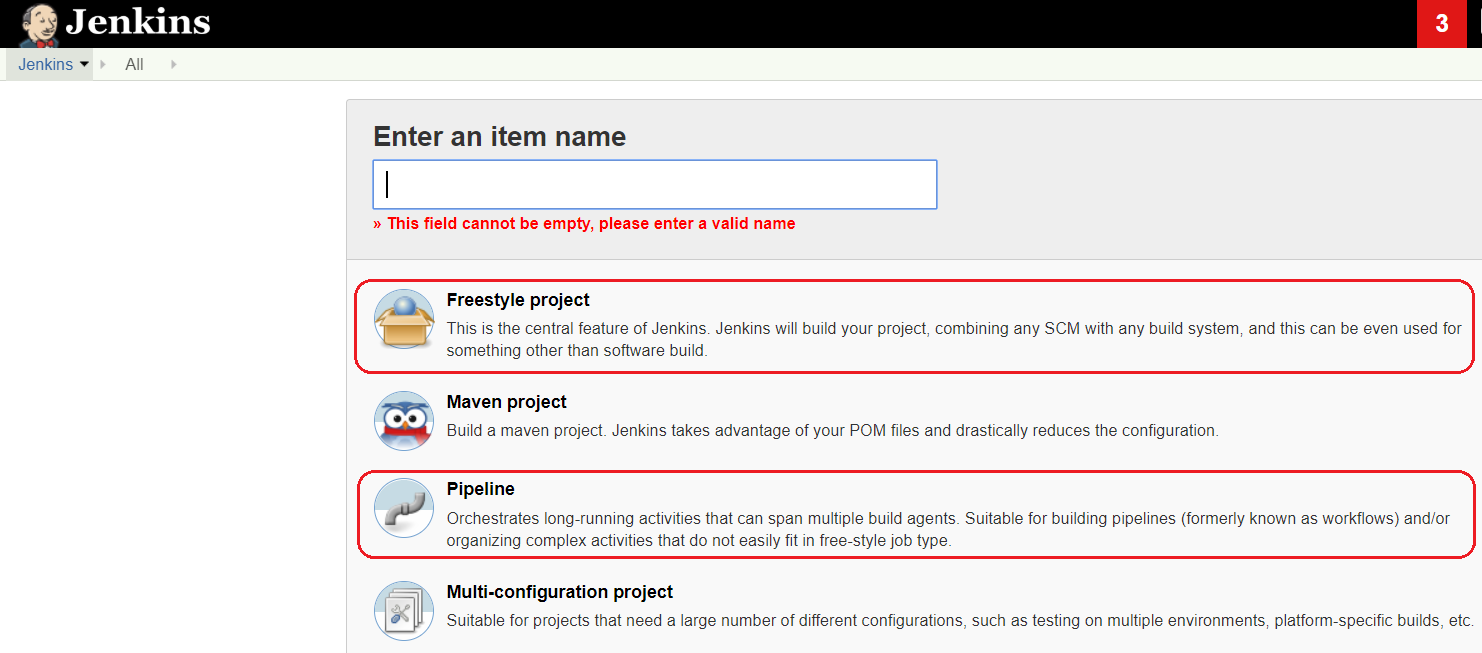Click the Pipeline description text
This screenshot has height=653, width=1482.
point(948,530)
